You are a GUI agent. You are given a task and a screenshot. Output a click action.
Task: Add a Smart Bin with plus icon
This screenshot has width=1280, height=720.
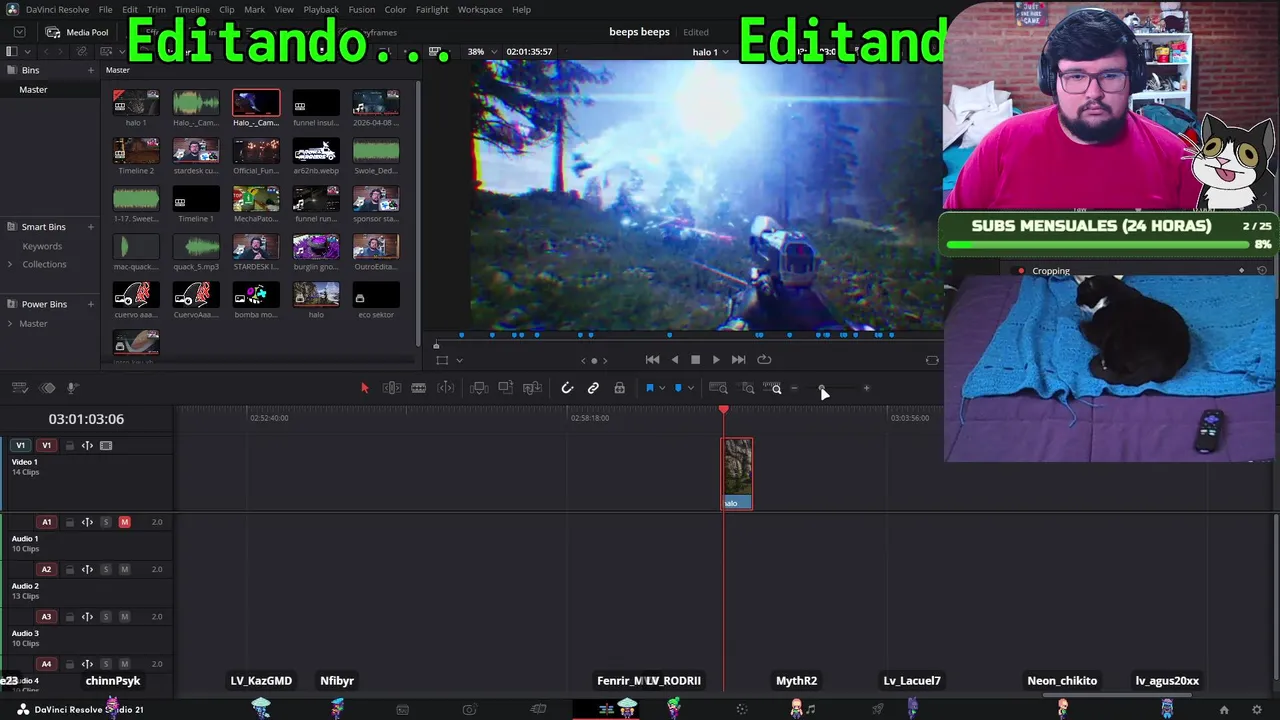(90, 227)
